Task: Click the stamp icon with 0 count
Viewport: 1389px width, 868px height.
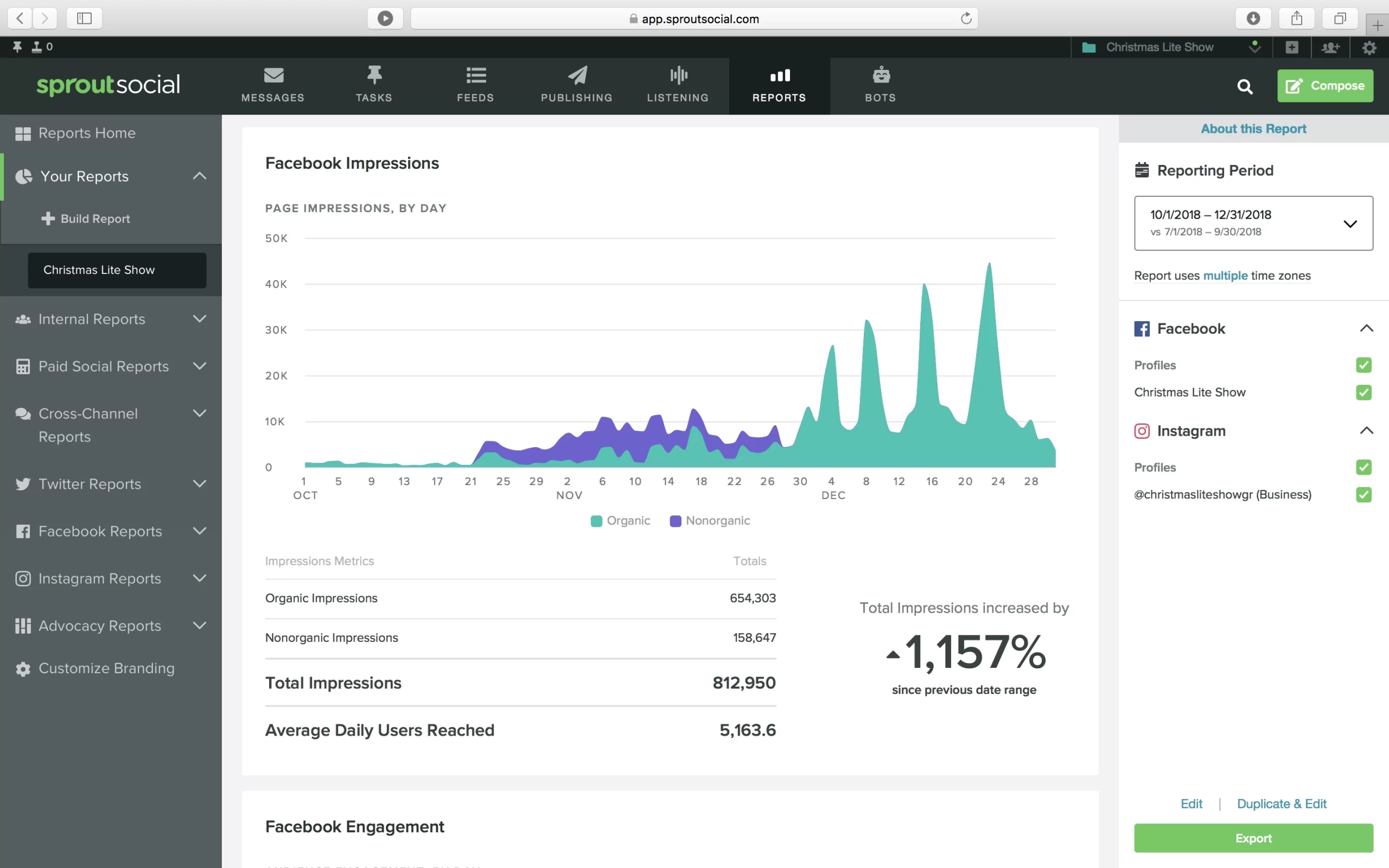Action: tap(37, 47)
